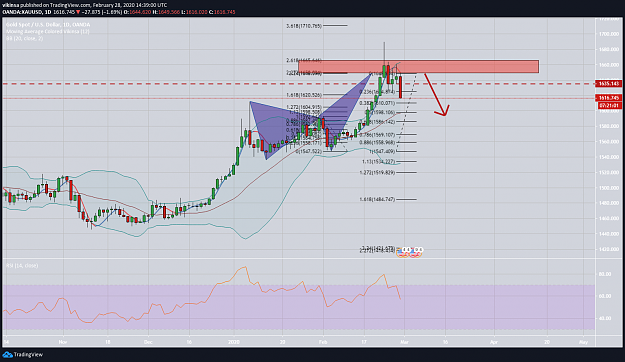Image resolution: width=625 pixels, height=362 pixels.
Task: Open the first US economic event flag icon
Action: 402,253
